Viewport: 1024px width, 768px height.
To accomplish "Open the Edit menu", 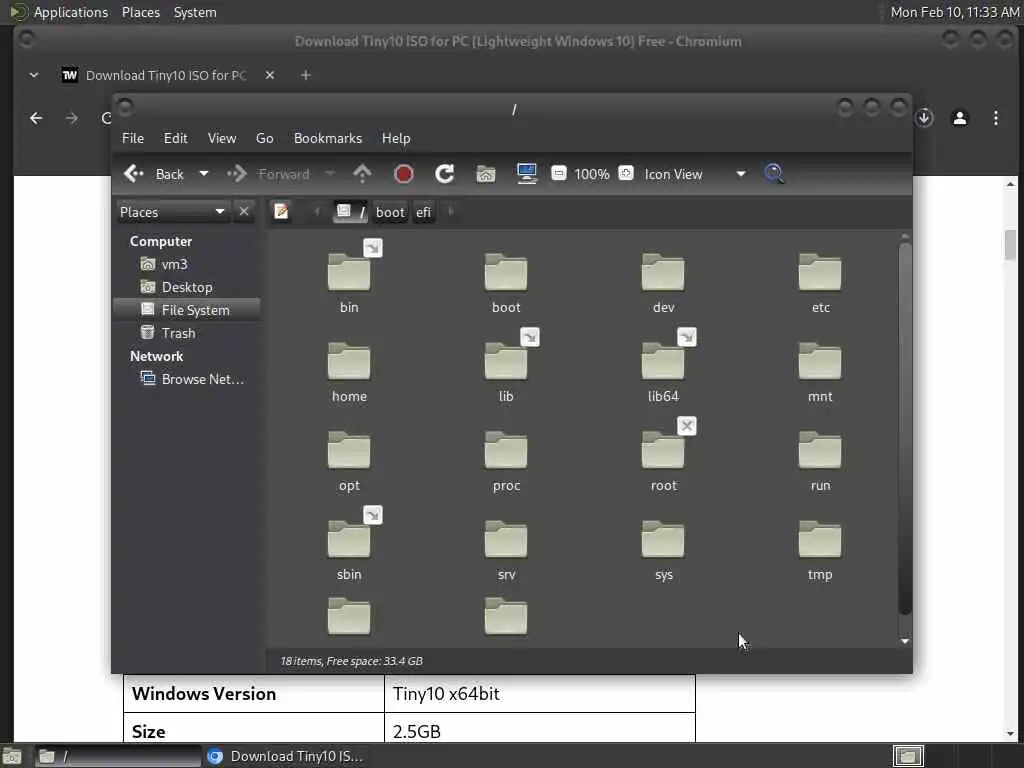I will pos(176,138).
